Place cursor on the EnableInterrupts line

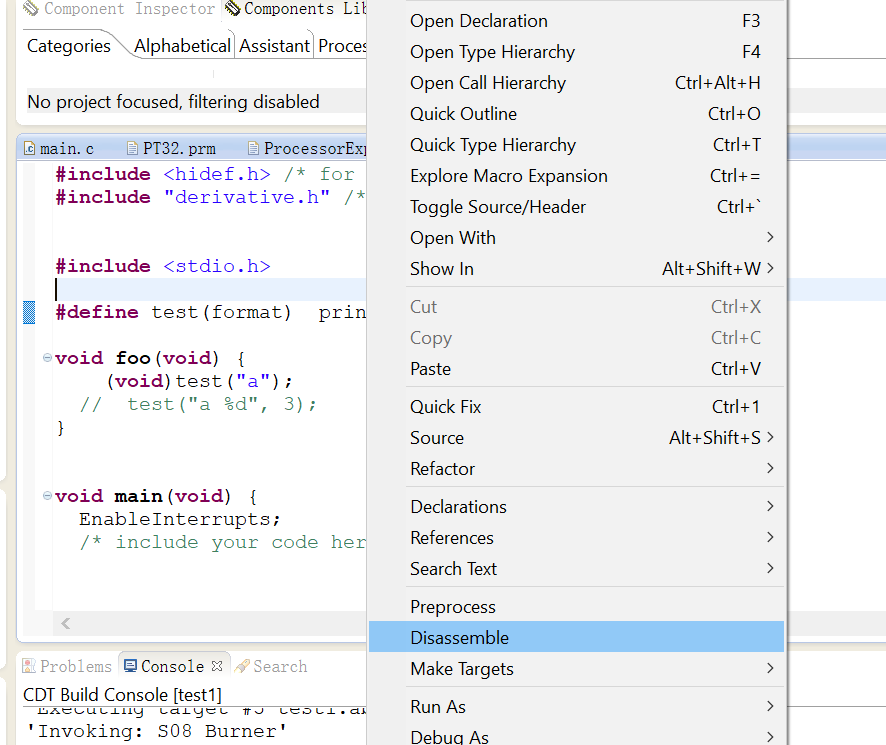pyautogui.click(x=180, y=520)
